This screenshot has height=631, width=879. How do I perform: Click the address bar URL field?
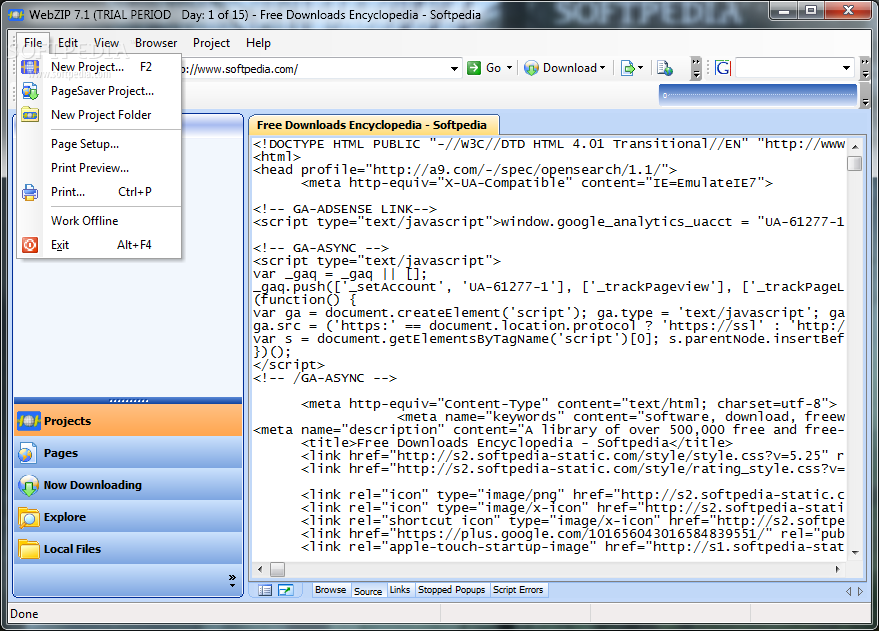pyautogui.click(x=314, y=69)
